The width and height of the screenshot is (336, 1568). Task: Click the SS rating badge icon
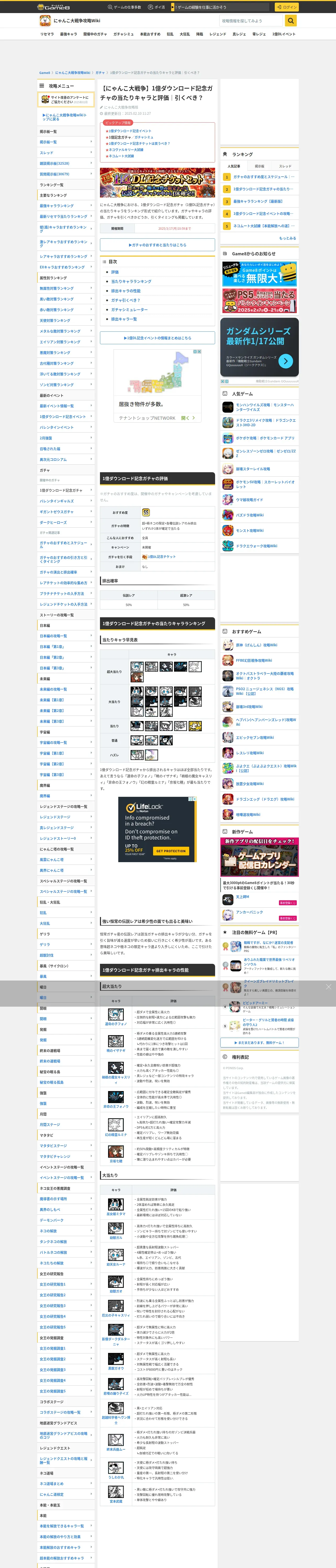coord(146,512)
